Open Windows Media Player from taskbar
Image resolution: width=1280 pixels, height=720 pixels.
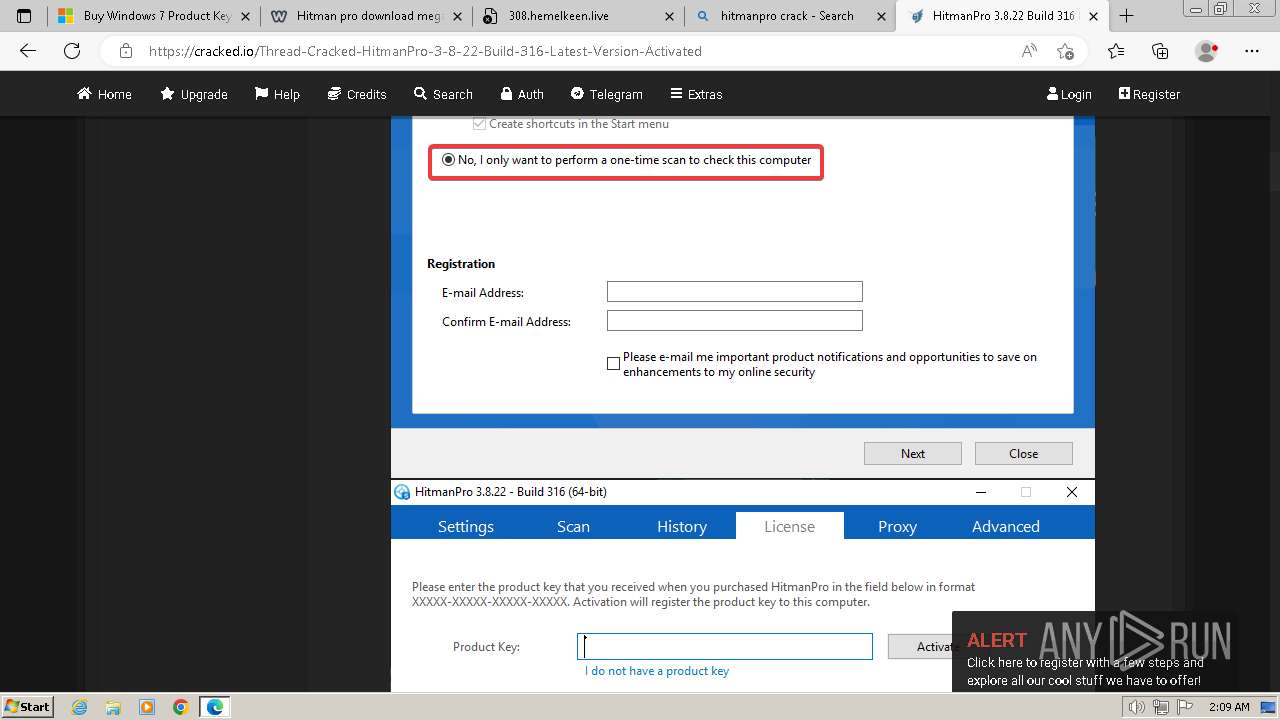point(147,707)
